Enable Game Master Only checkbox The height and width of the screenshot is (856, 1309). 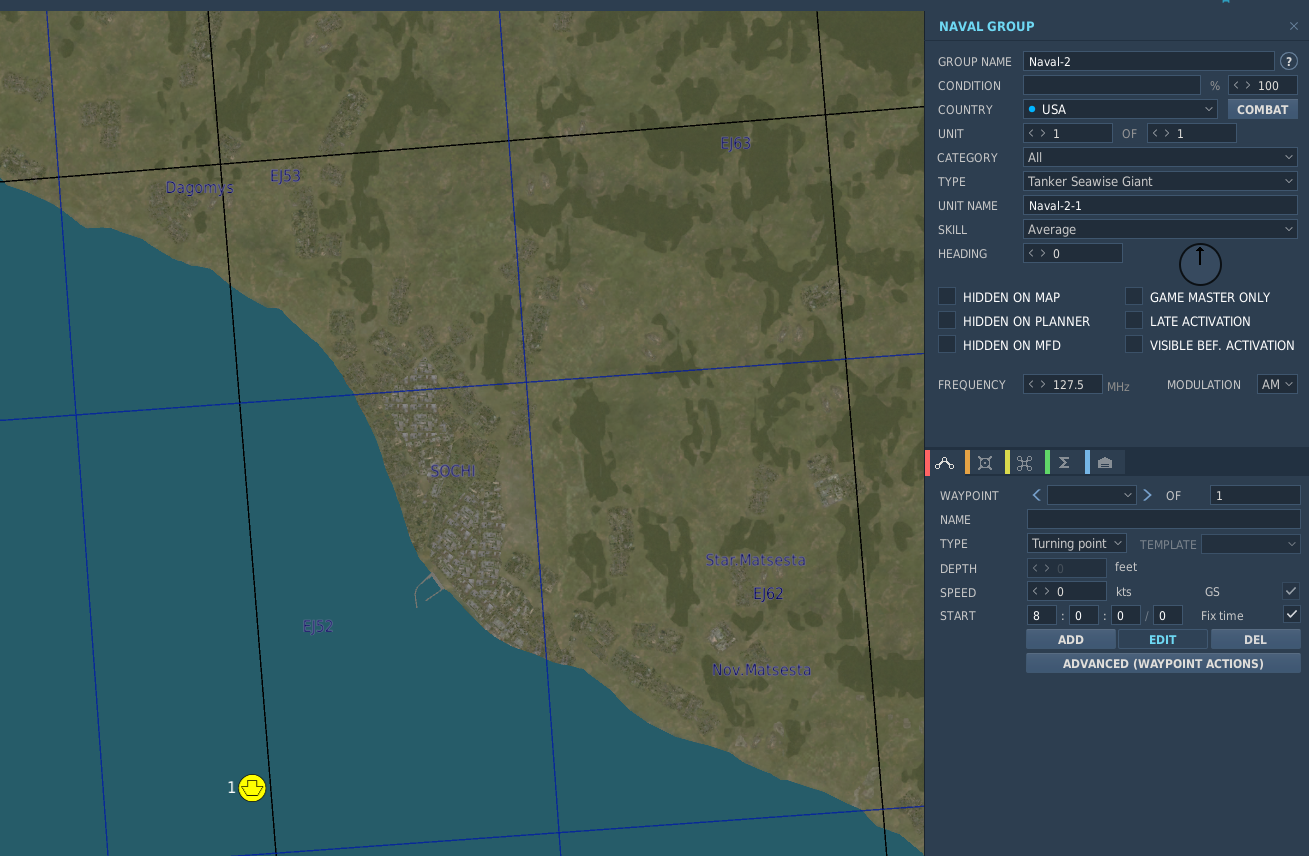point(1134,296)
